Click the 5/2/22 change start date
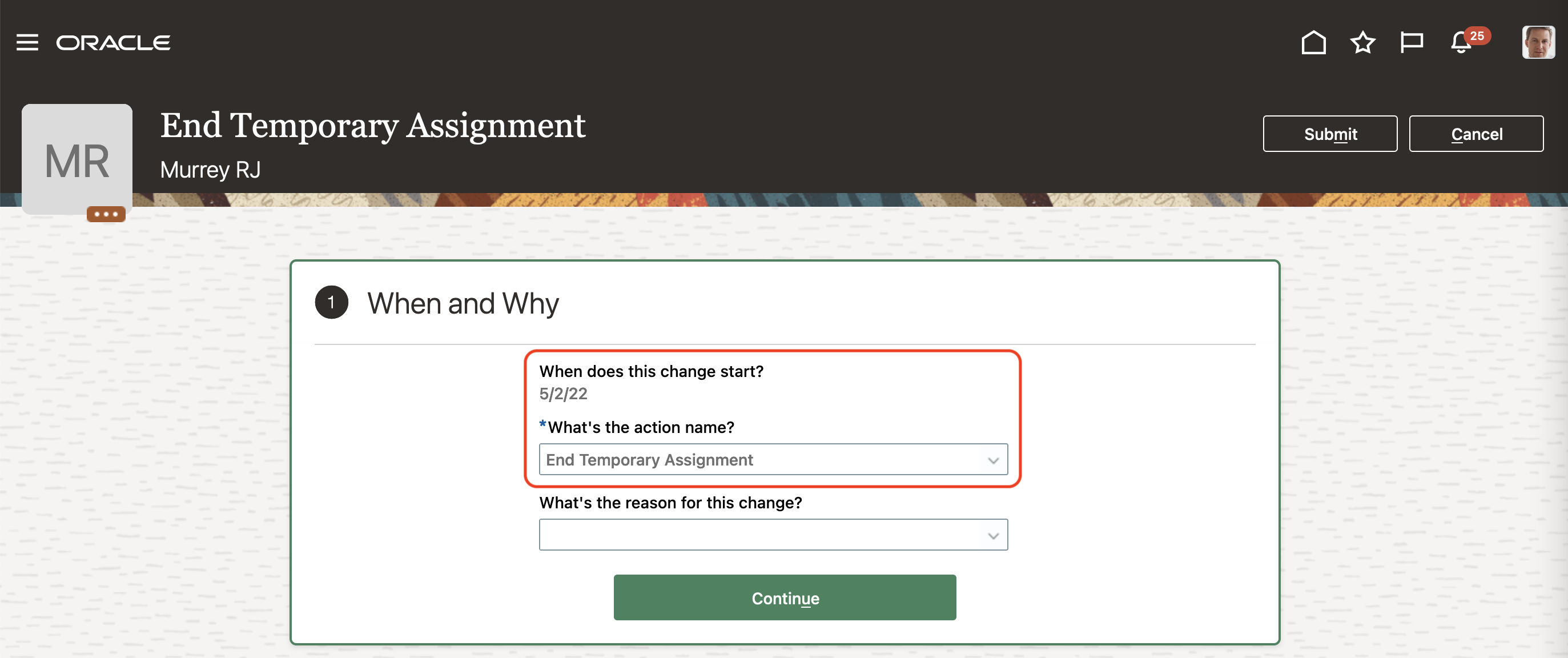 tap(563, 394)
